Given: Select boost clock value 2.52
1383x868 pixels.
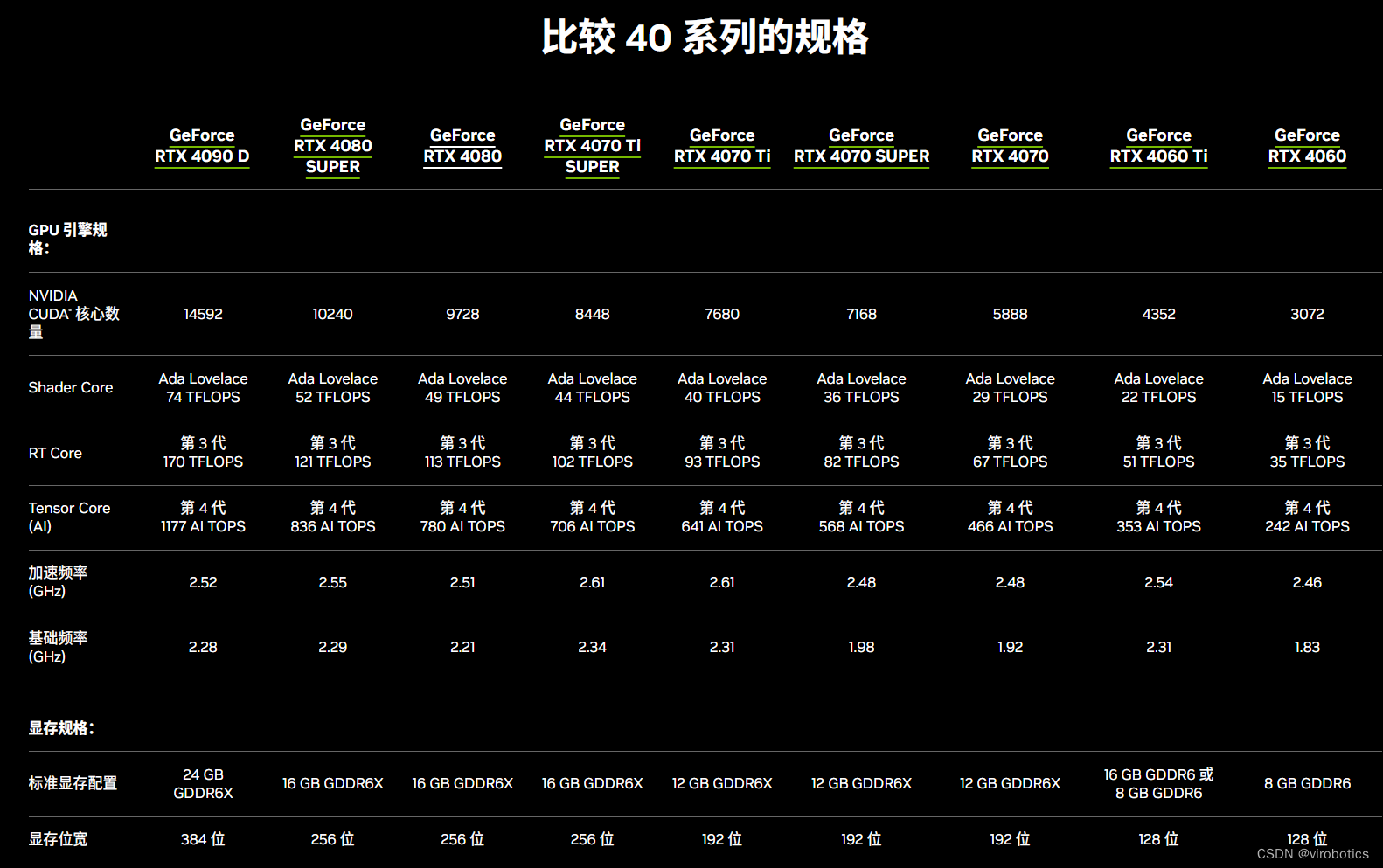Looking at the screenshot, I should [x=203, y=582].
